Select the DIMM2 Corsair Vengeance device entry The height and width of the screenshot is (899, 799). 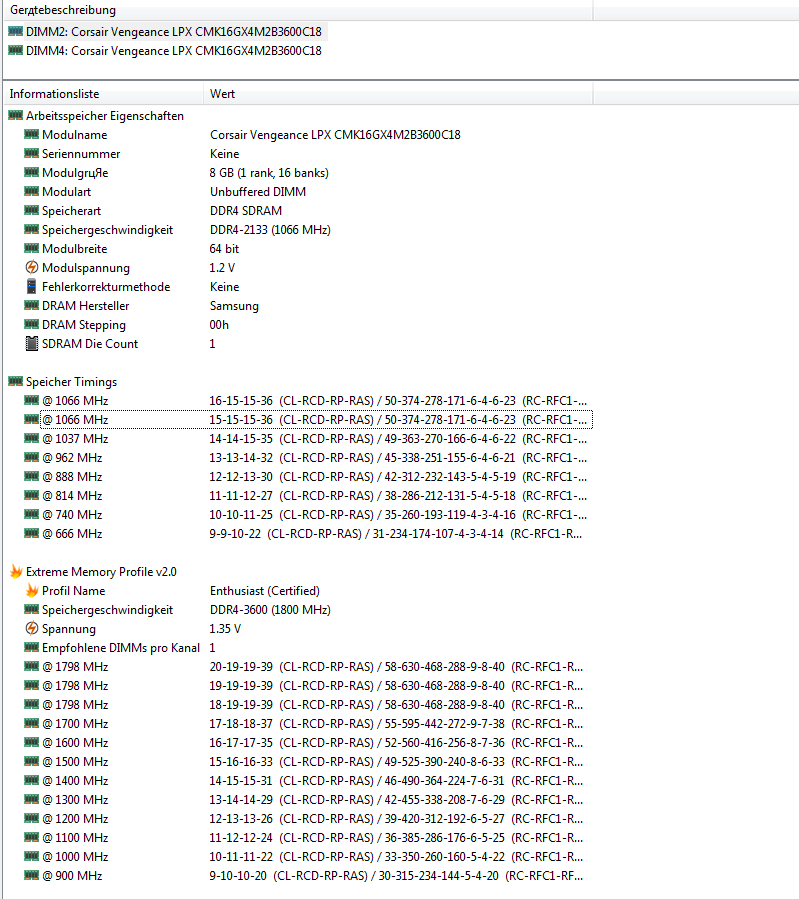(173, 32)
